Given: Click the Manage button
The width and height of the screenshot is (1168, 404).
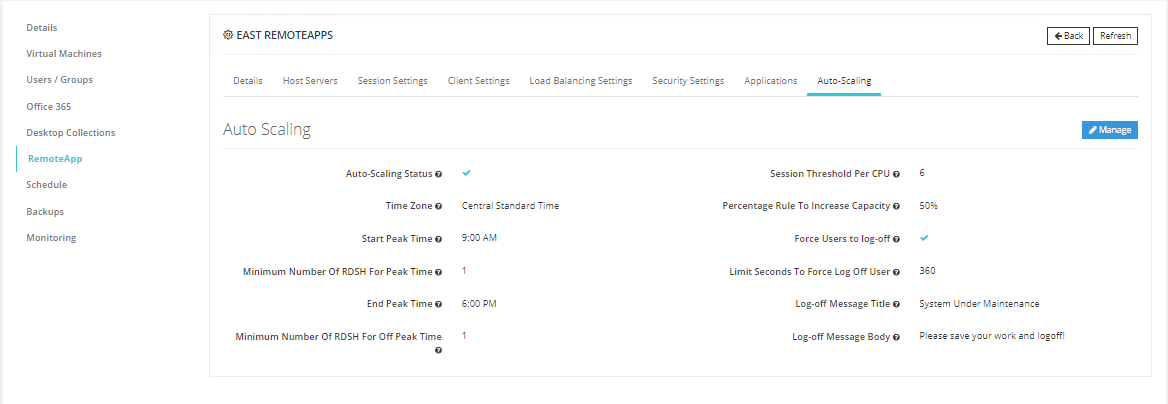Looking at the screenshot, I should point(1109,130).
